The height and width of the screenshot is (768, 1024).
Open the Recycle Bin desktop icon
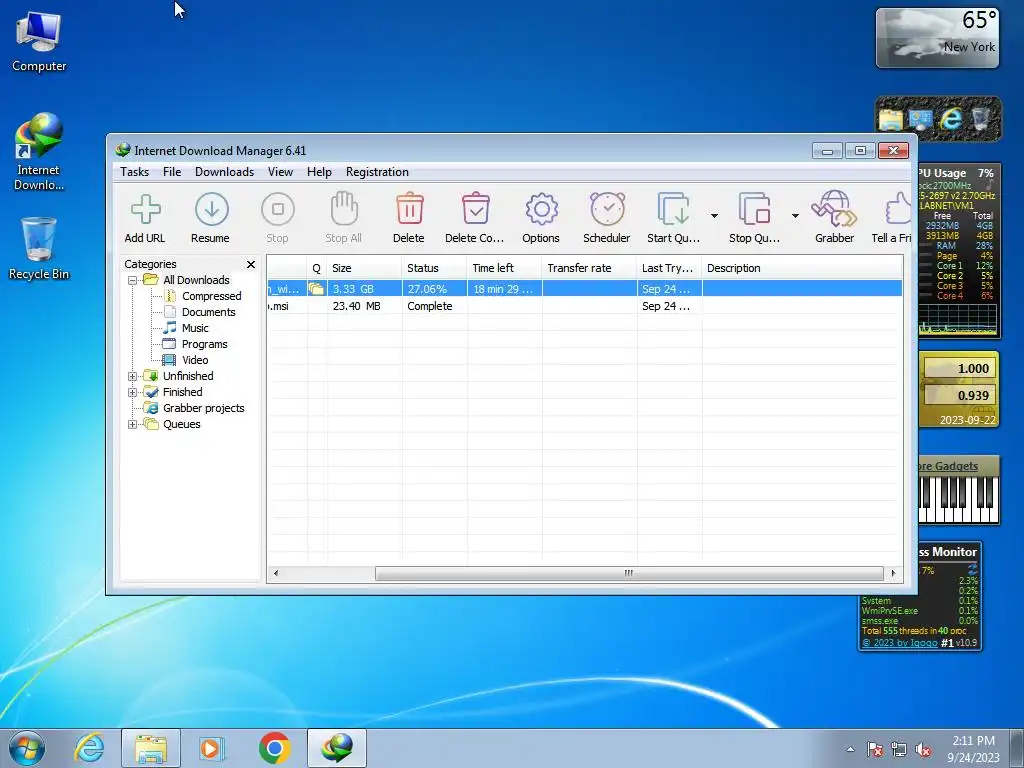pyautogui.click(x=39, y=249)
